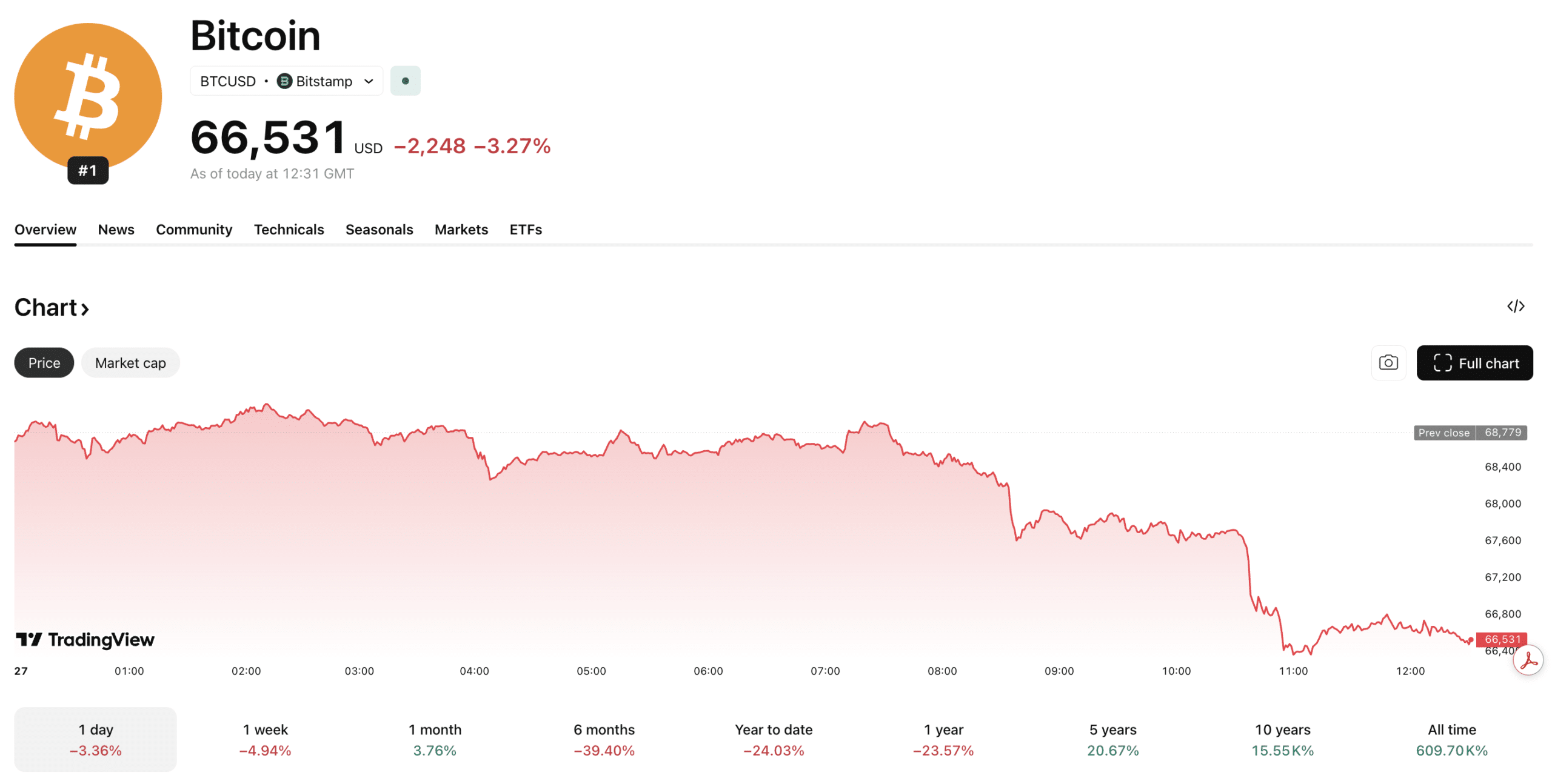Screen dimensions: 1552x784
Task: Open the News tab
Action: 116,229
